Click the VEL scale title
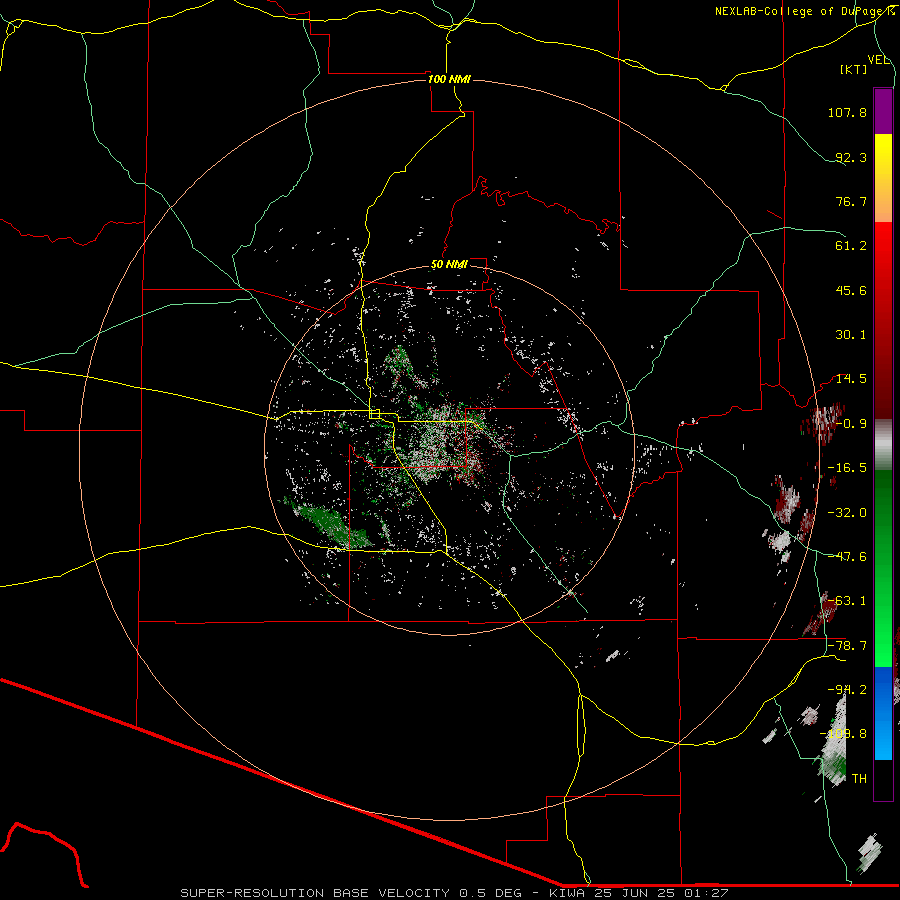Viewport: 900px width, 900px height. tap(879, 60)
